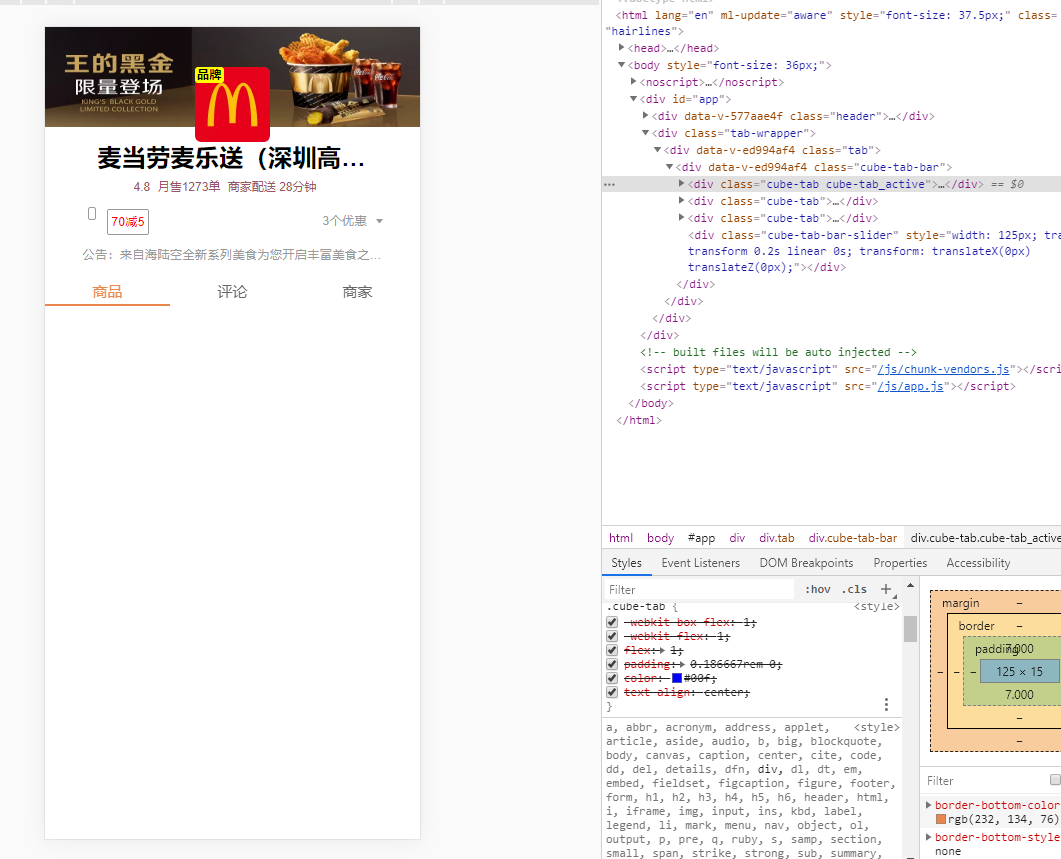Uncheck the text-align property checkbox
1061x859 pixels.
coord(611,692)
